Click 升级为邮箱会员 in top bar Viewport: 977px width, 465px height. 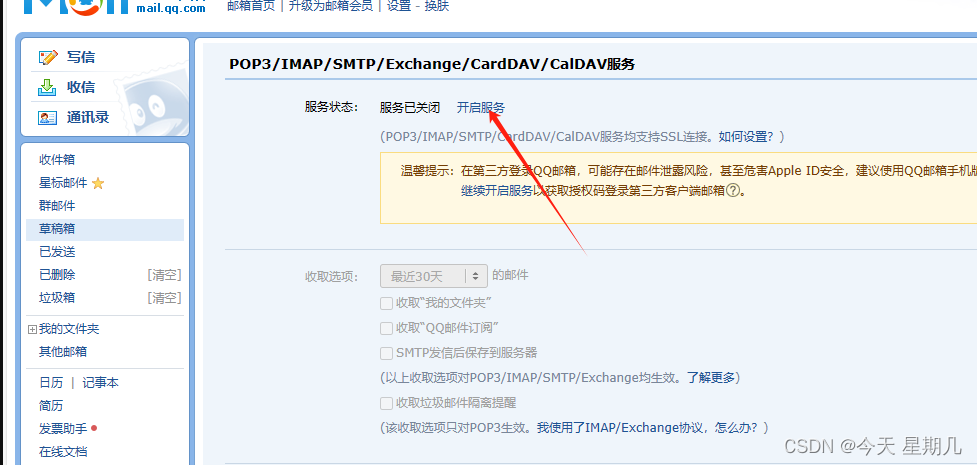coord(331,6)
